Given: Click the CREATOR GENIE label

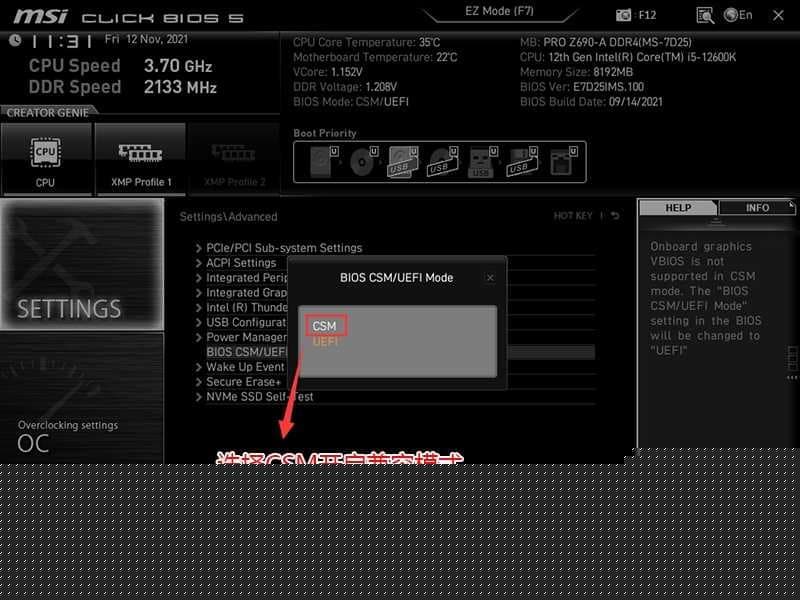Looking at the screenshot, I should click(x=47, y=113).
